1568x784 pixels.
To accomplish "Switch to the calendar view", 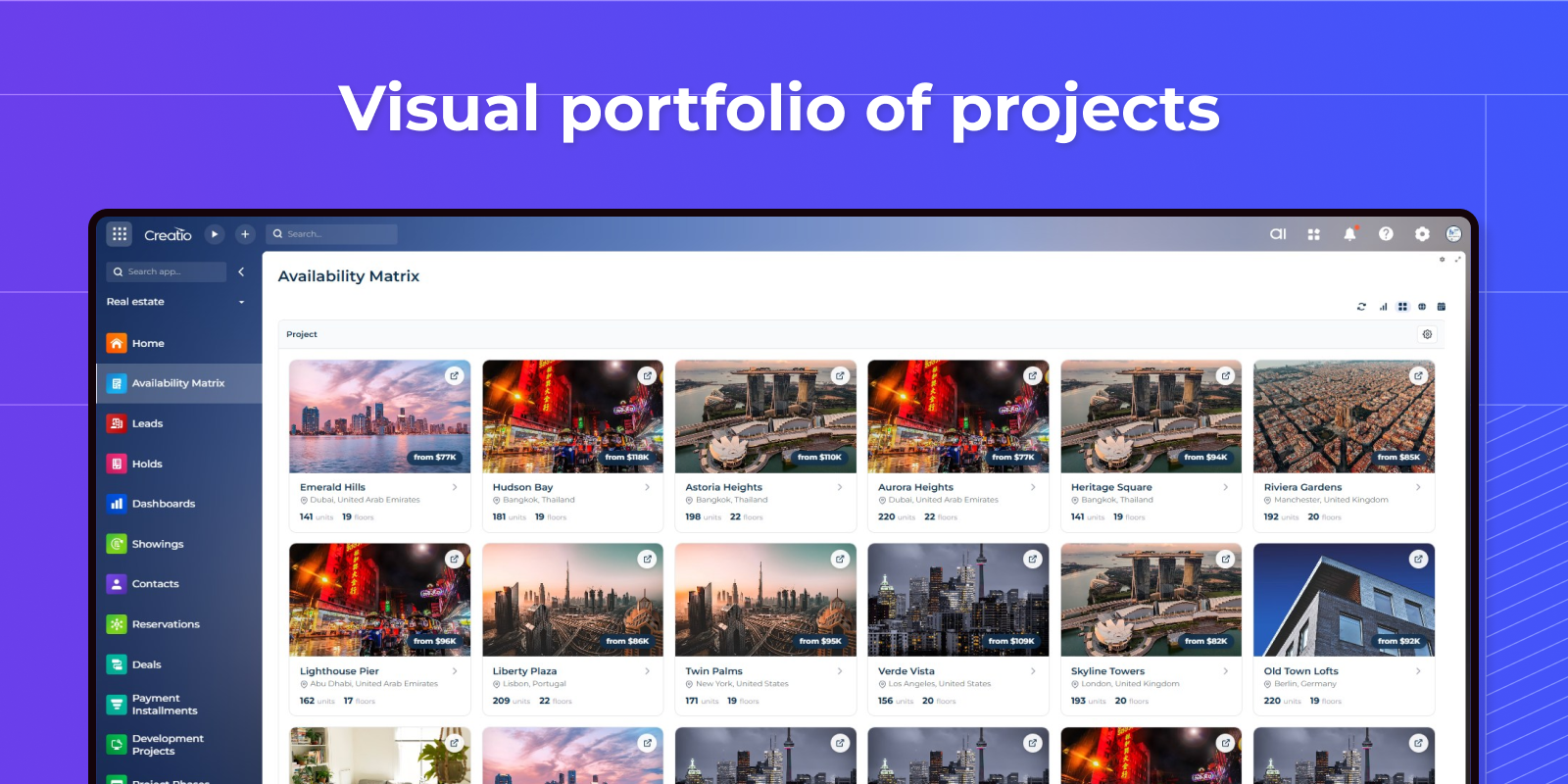I will click(1441, 307).
